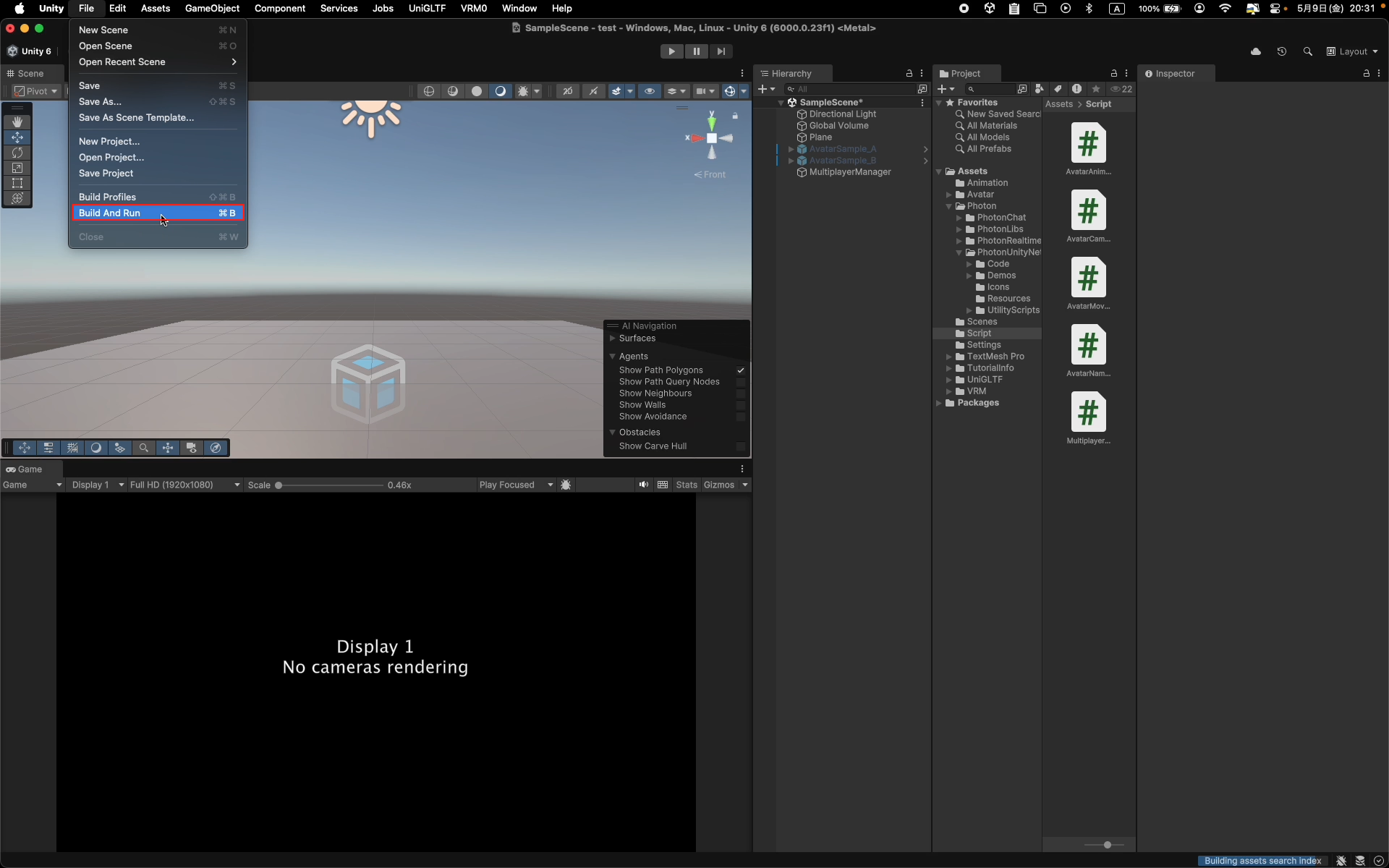Expand the Packages folder
Viewport: 1389px width, 868px height.
(x=939, y=403)
